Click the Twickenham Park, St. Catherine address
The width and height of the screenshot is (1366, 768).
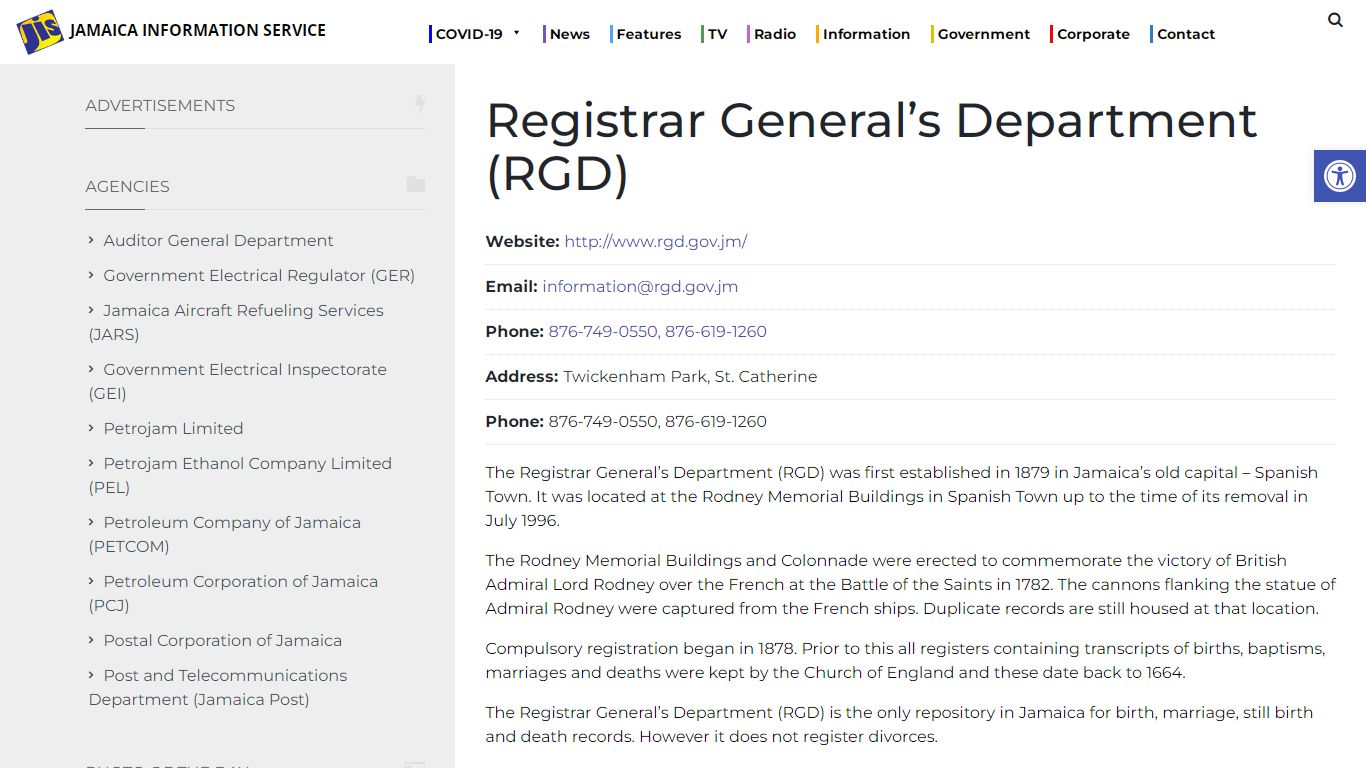(690, 376)
